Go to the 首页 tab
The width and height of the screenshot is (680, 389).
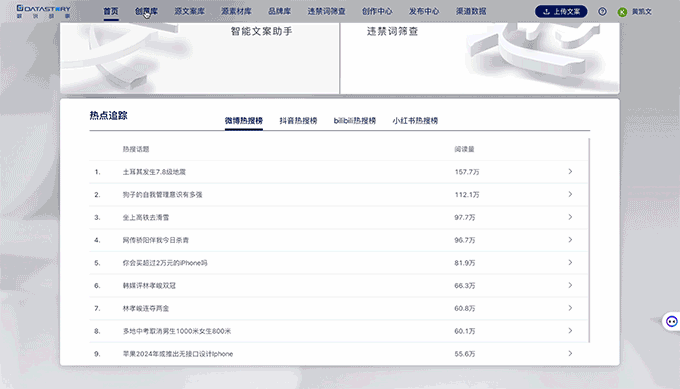[x=111, y=11]
